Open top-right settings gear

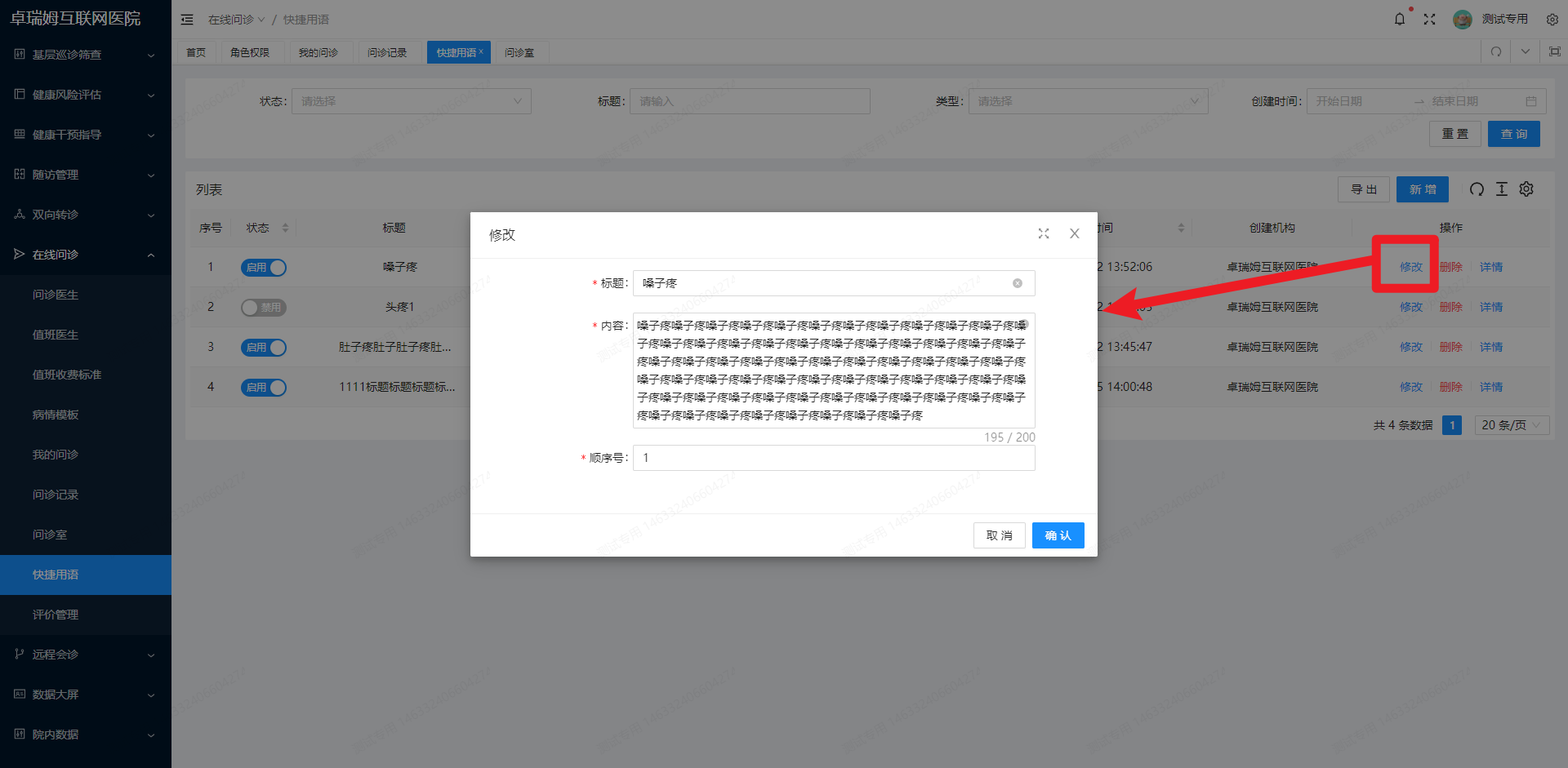pyautogui.click(x=1551, y=19)
